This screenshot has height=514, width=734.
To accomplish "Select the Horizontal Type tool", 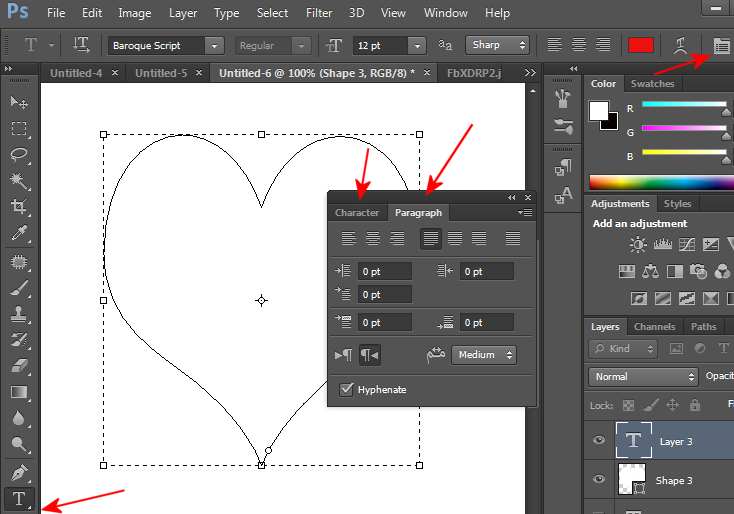I will pyautogui.click(x=19, y=498).
